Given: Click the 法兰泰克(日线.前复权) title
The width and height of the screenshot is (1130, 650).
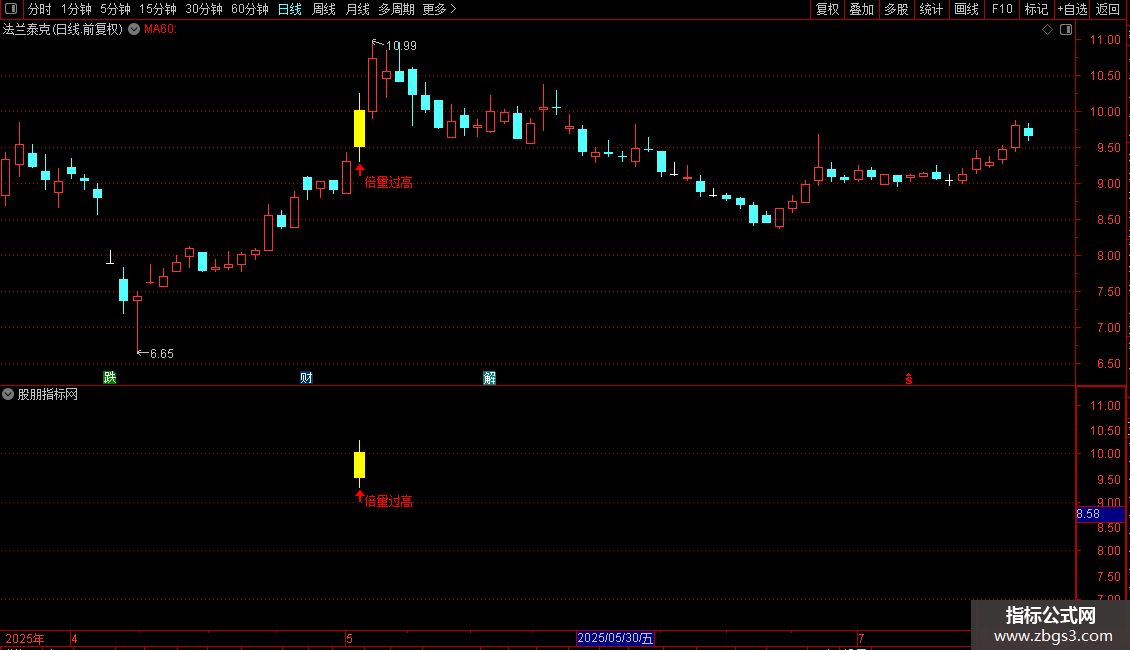Looking at the screenshot, I should pos(63,29).
